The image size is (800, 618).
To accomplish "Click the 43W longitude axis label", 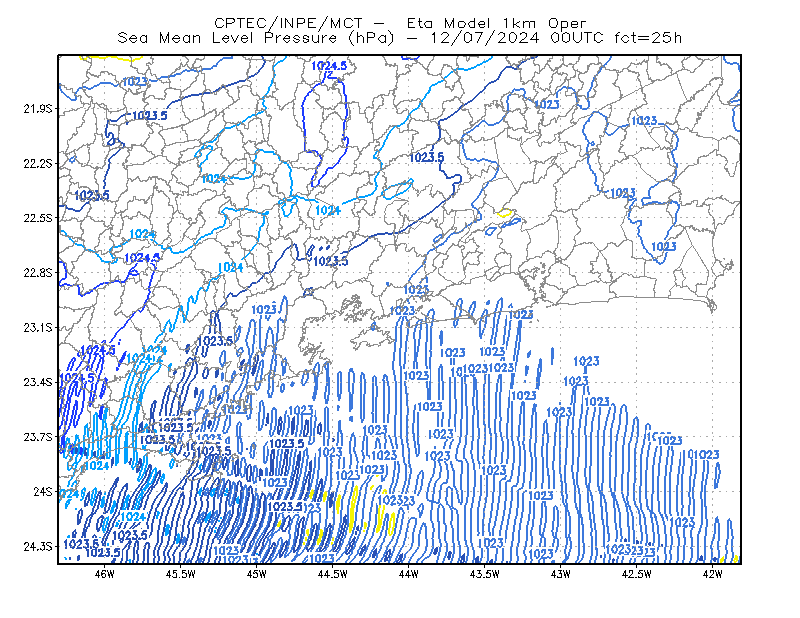I will pyautogui.click(x=561, y=574).
